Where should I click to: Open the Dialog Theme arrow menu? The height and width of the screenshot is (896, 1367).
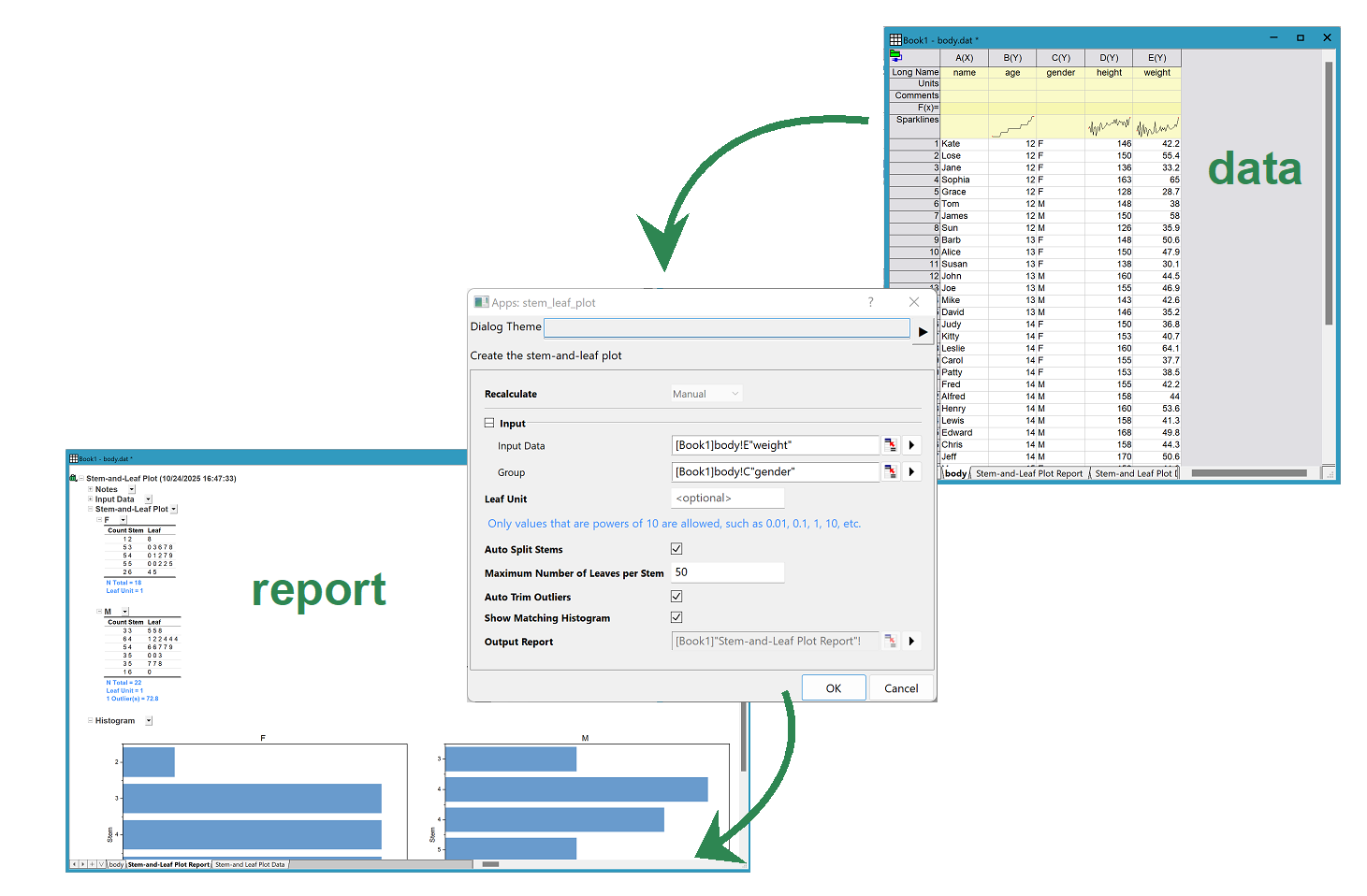[923, 332]
